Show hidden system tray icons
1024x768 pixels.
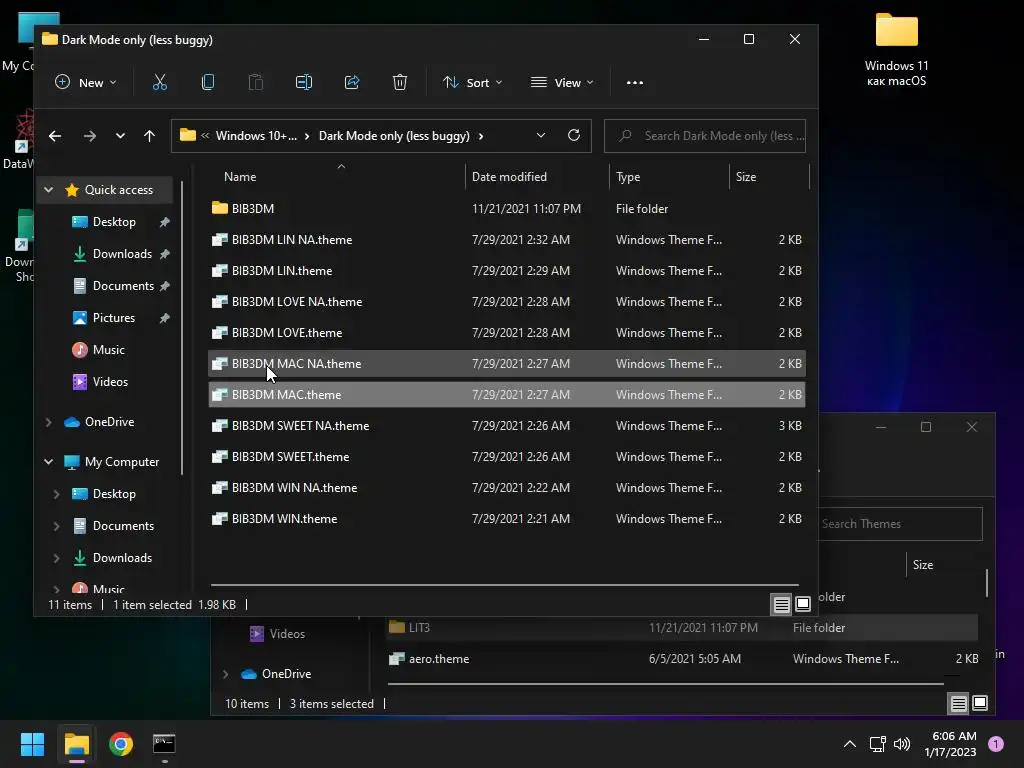(850, 744)
